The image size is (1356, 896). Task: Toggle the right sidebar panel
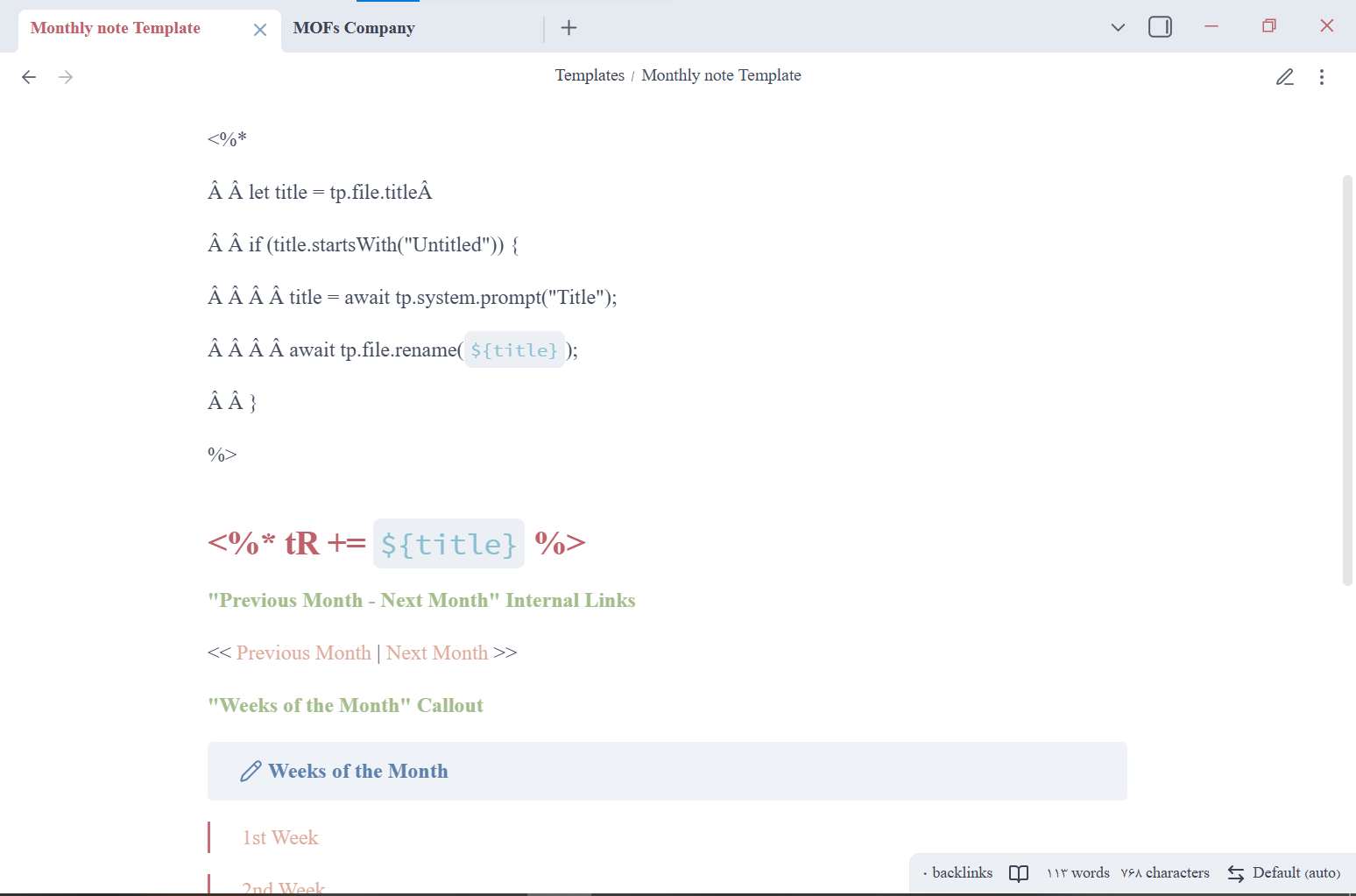click(1160, 27)
